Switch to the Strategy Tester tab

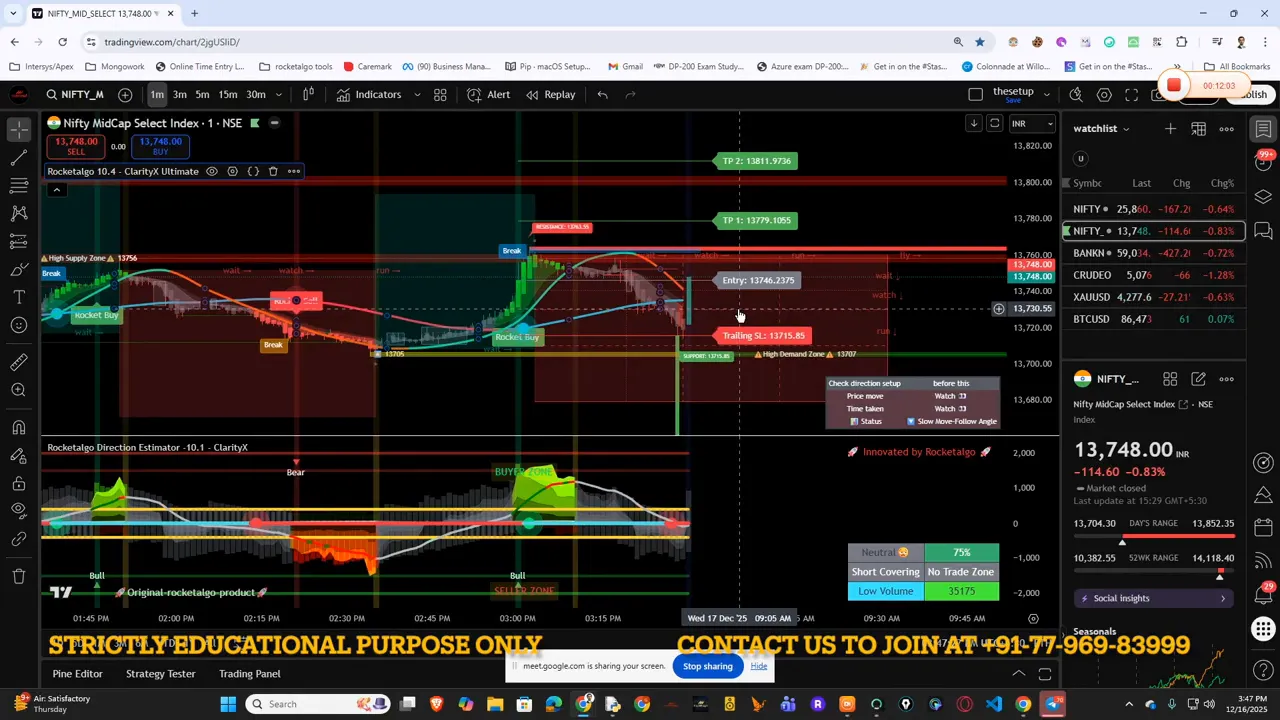pyautogui.click(x=160, y=673)
